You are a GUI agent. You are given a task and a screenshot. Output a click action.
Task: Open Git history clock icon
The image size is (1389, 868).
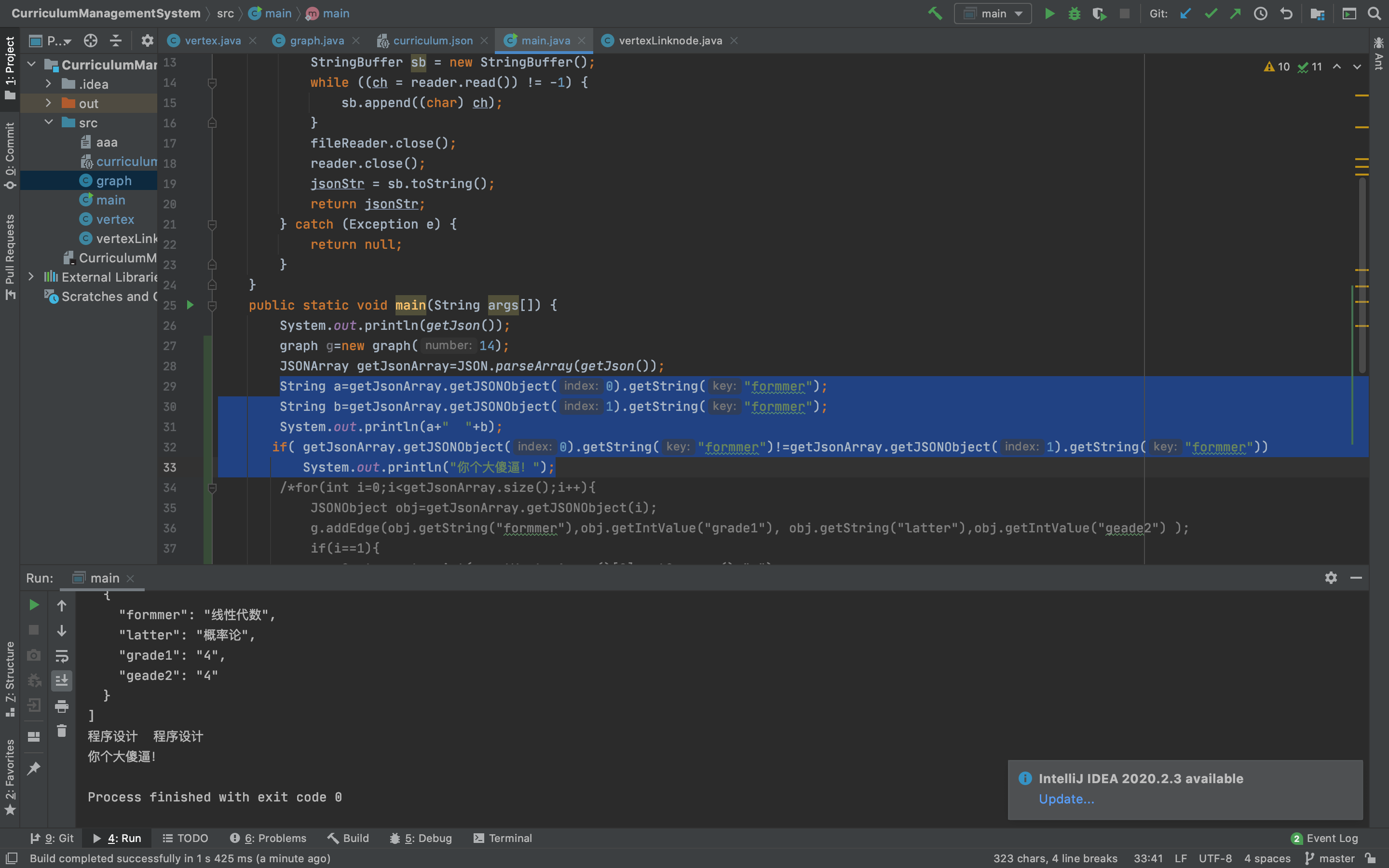pos(1260,13)
